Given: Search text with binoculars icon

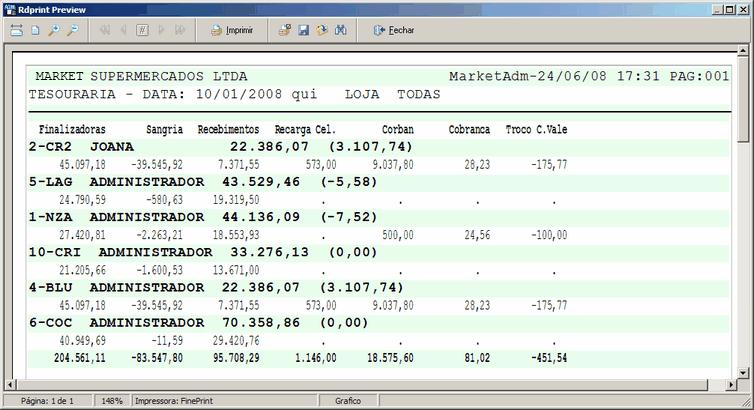Looking at the screenshot, I should [x=341, y=30].
